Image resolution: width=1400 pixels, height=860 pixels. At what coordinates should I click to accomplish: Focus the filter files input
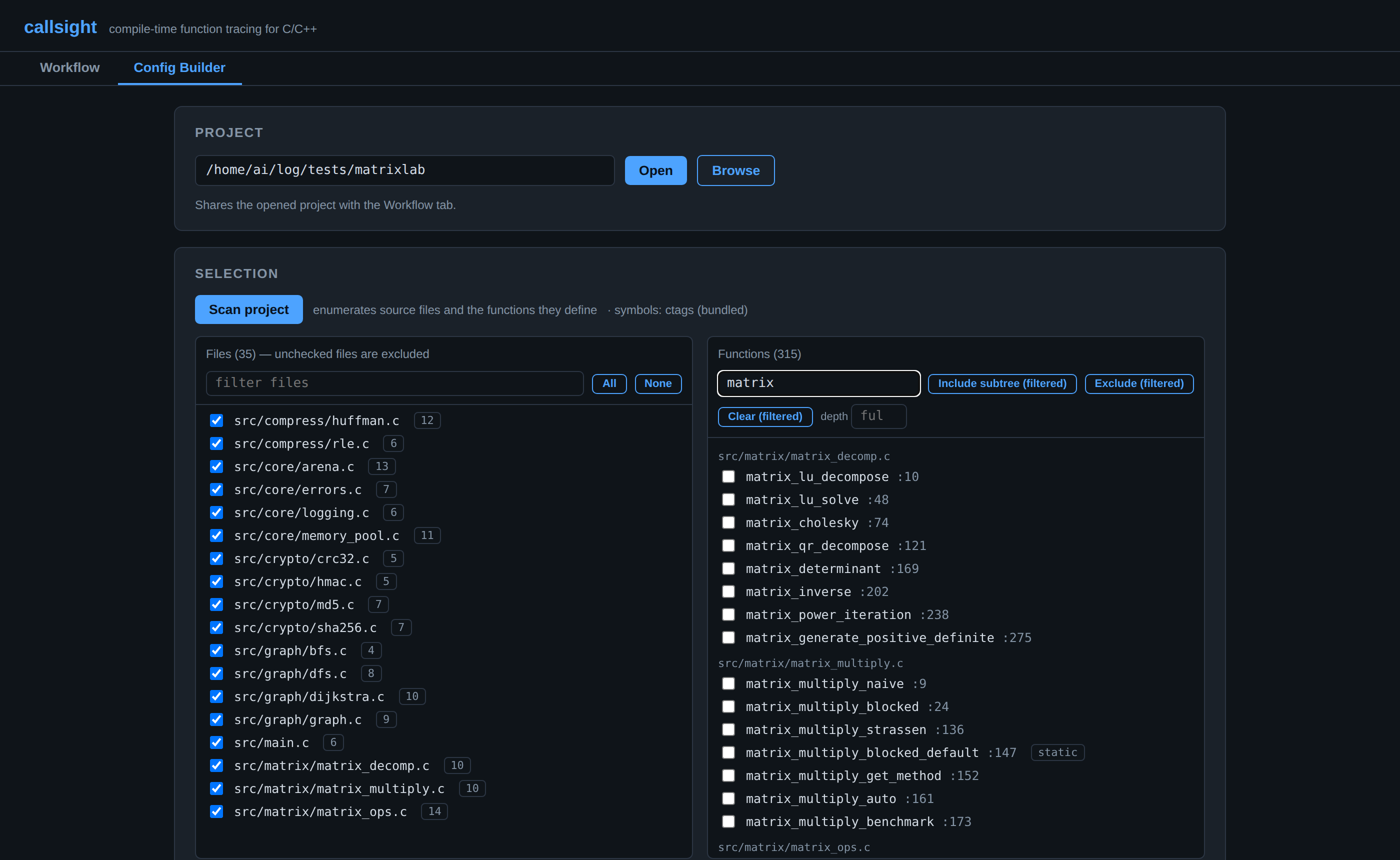click(394, 383)
